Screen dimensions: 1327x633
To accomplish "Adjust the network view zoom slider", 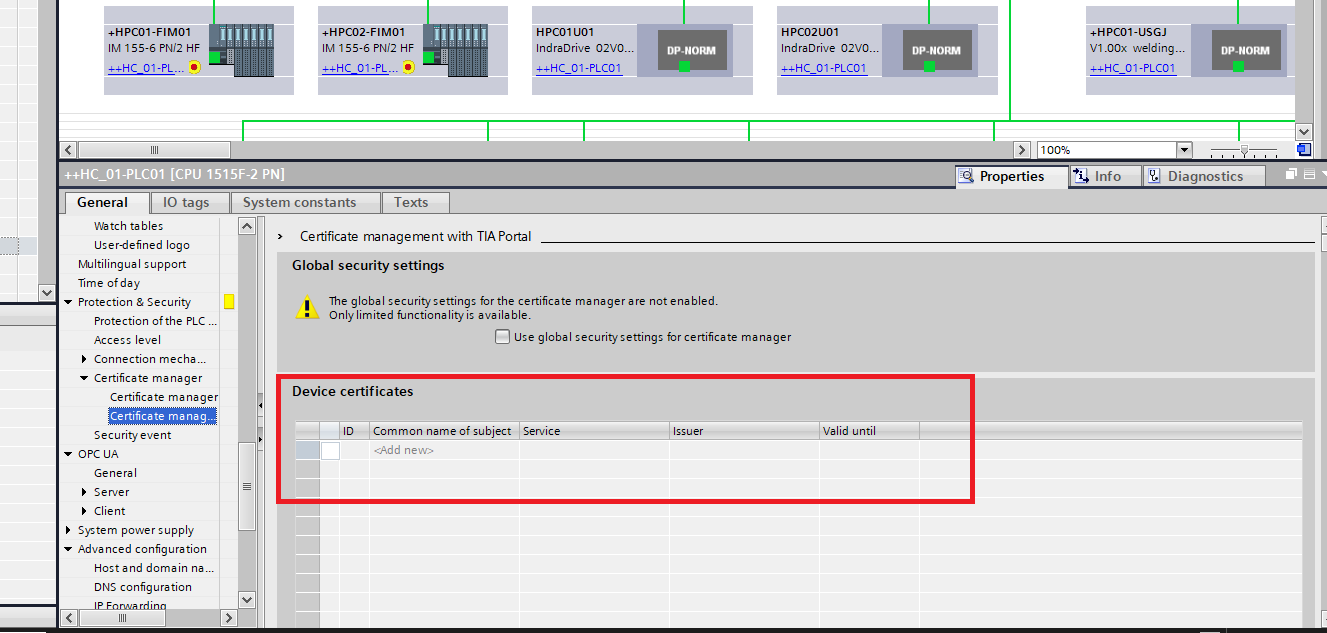I will [x=1244, y=150].
